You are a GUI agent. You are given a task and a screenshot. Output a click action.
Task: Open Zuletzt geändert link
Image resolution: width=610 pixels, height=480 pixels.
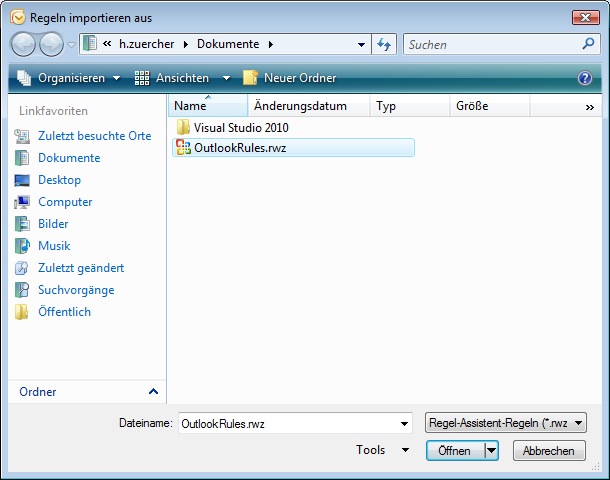81,268
